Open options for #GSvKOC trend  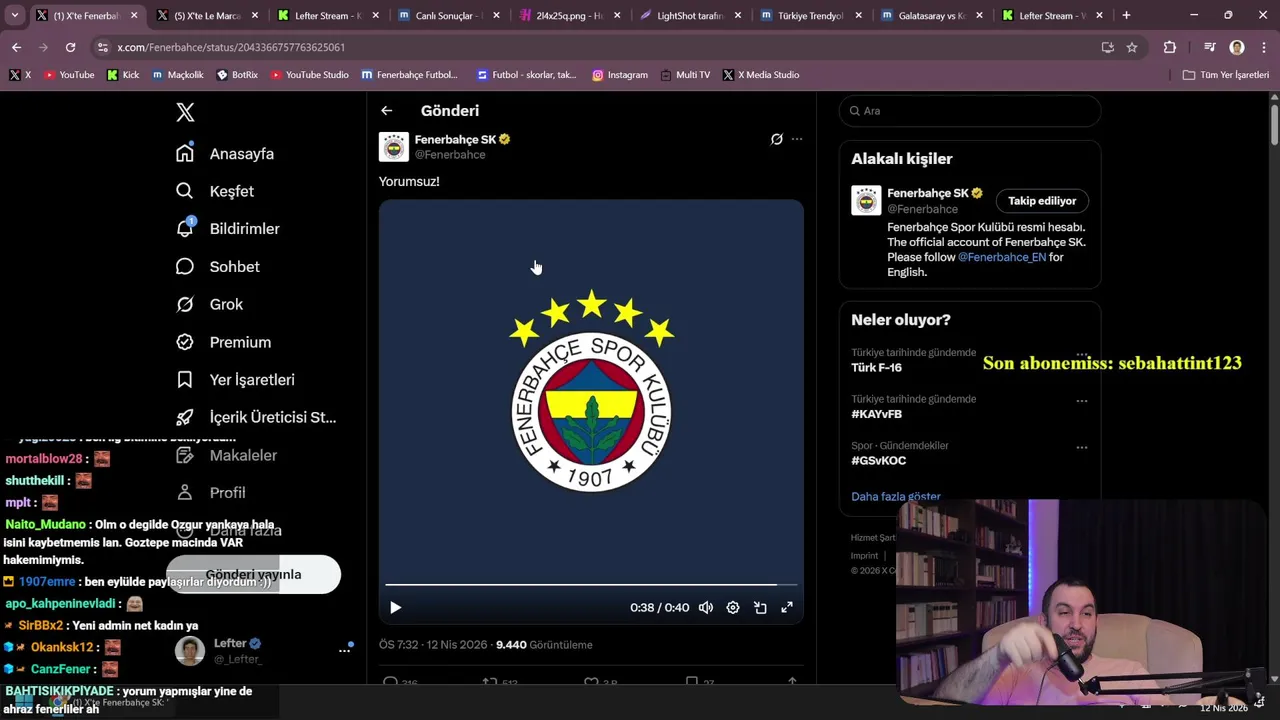[x=1081, y=448]
